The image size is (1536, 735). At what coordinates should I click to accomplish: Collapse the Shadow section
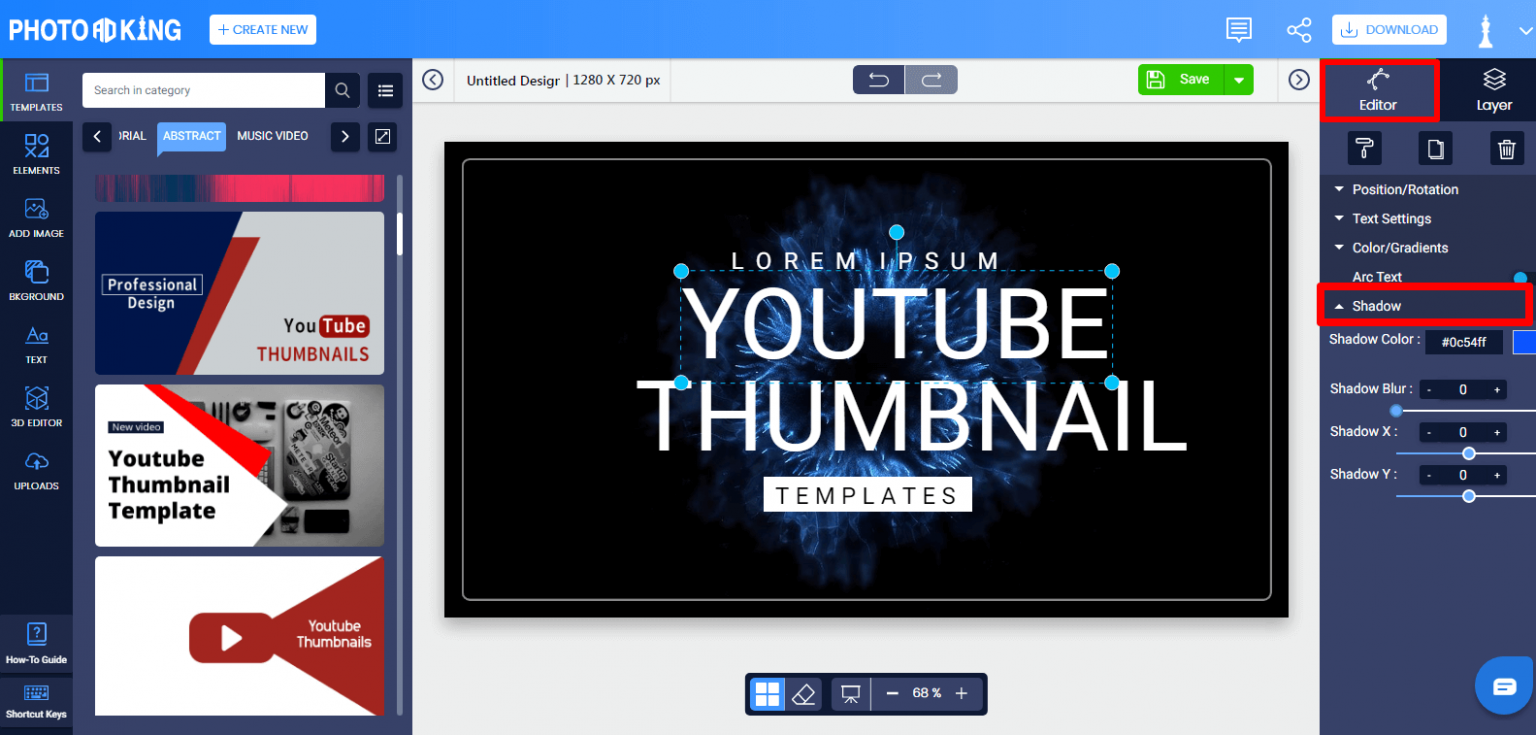[1376, 305]
